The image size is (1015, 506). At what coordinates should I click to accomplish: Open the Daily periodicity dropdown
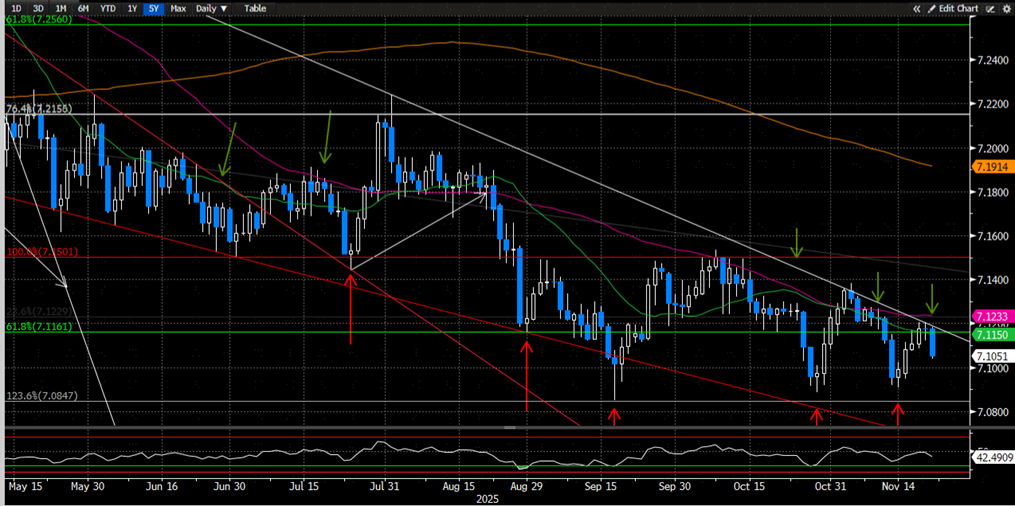[x=212, y=8]
